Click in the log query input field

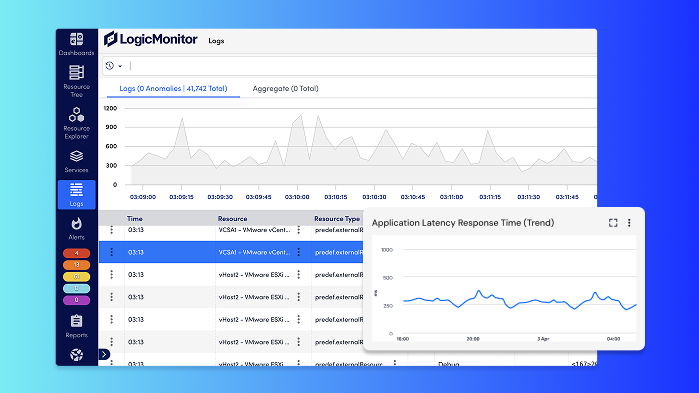361,66
